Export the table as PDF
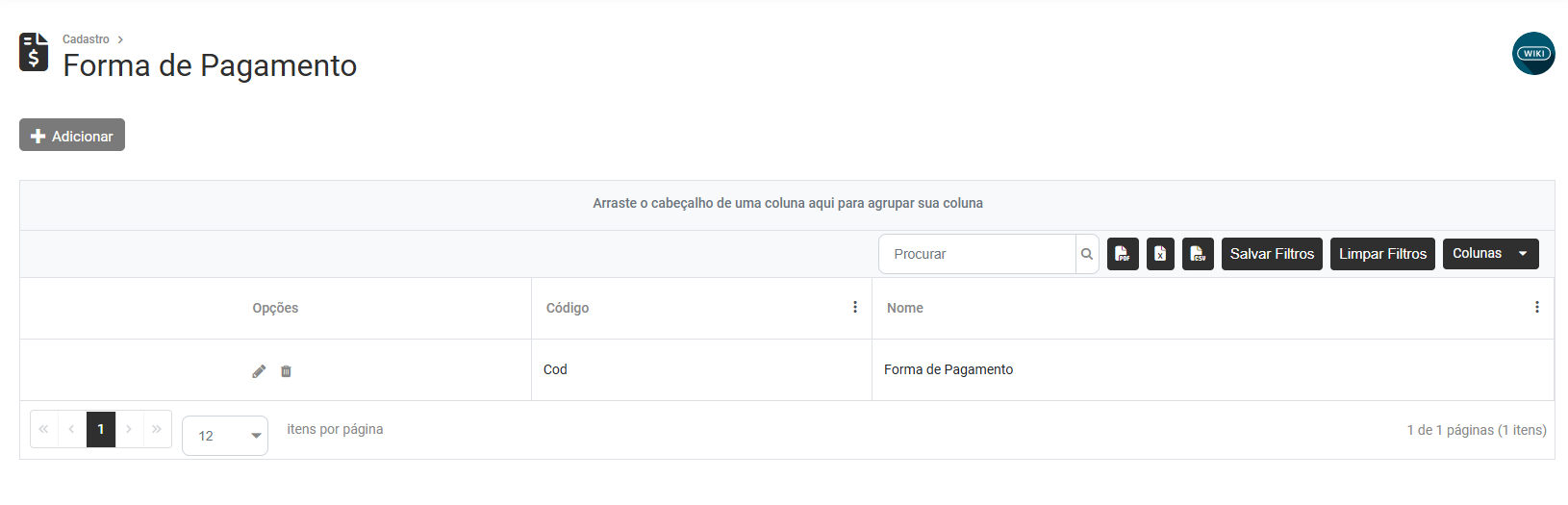1568x505 pixels. [1123, 254]
